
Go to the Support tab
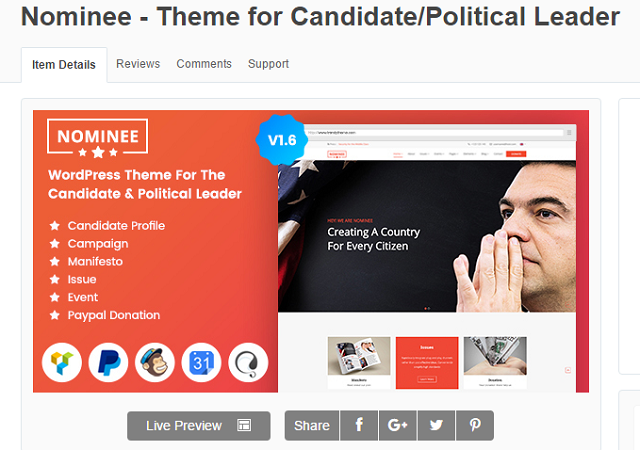click(268, 64)
